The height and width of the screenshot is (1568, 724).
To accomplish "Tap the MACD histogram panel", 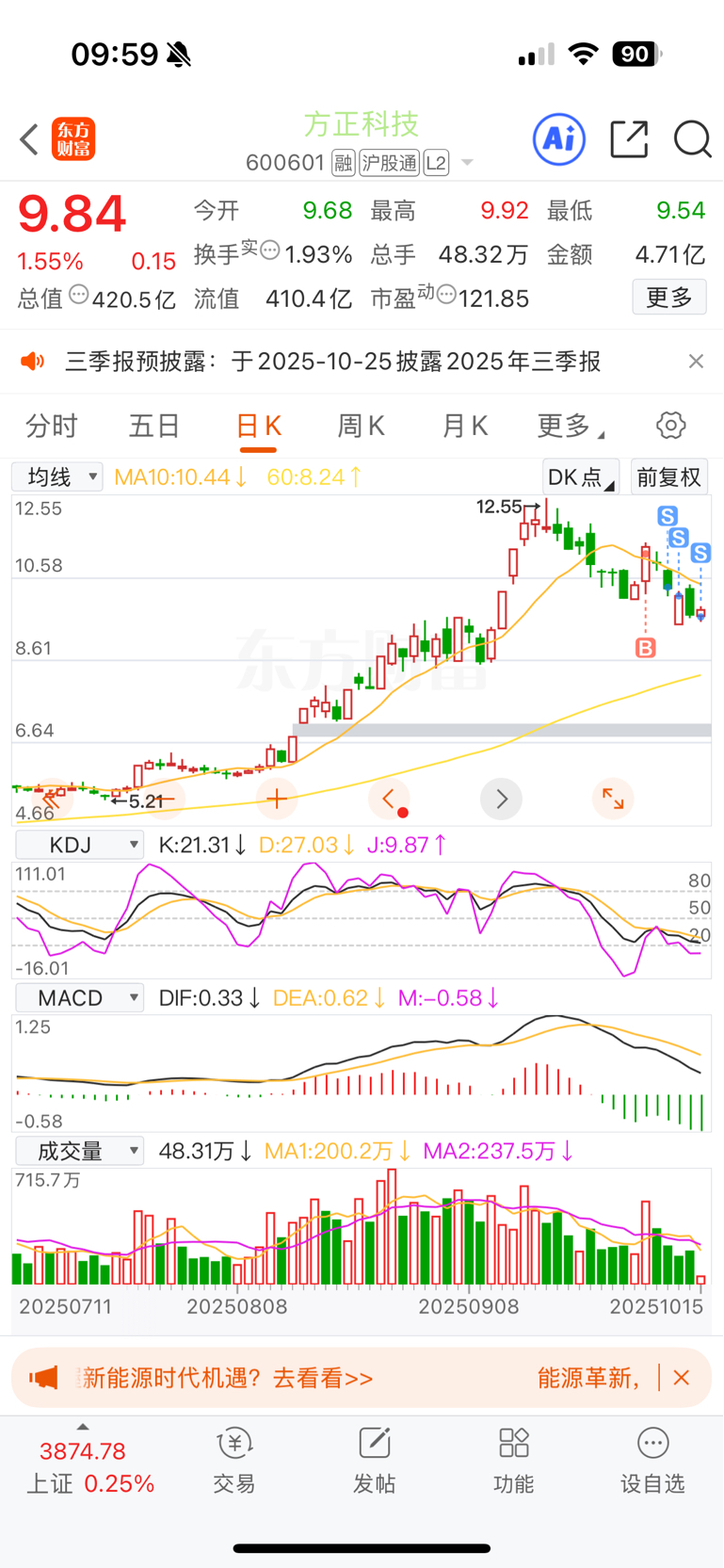I will pyautogui.click(x=362, y=1073).
